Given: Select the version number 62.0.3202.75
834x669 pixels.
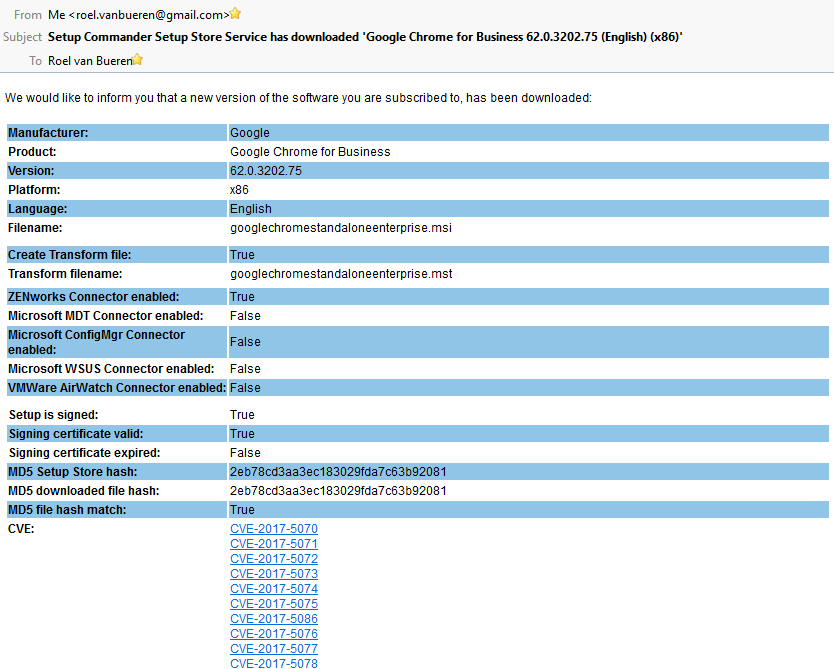Looking at the screenshot, I should pyautogui.click(x=265, y=171).
